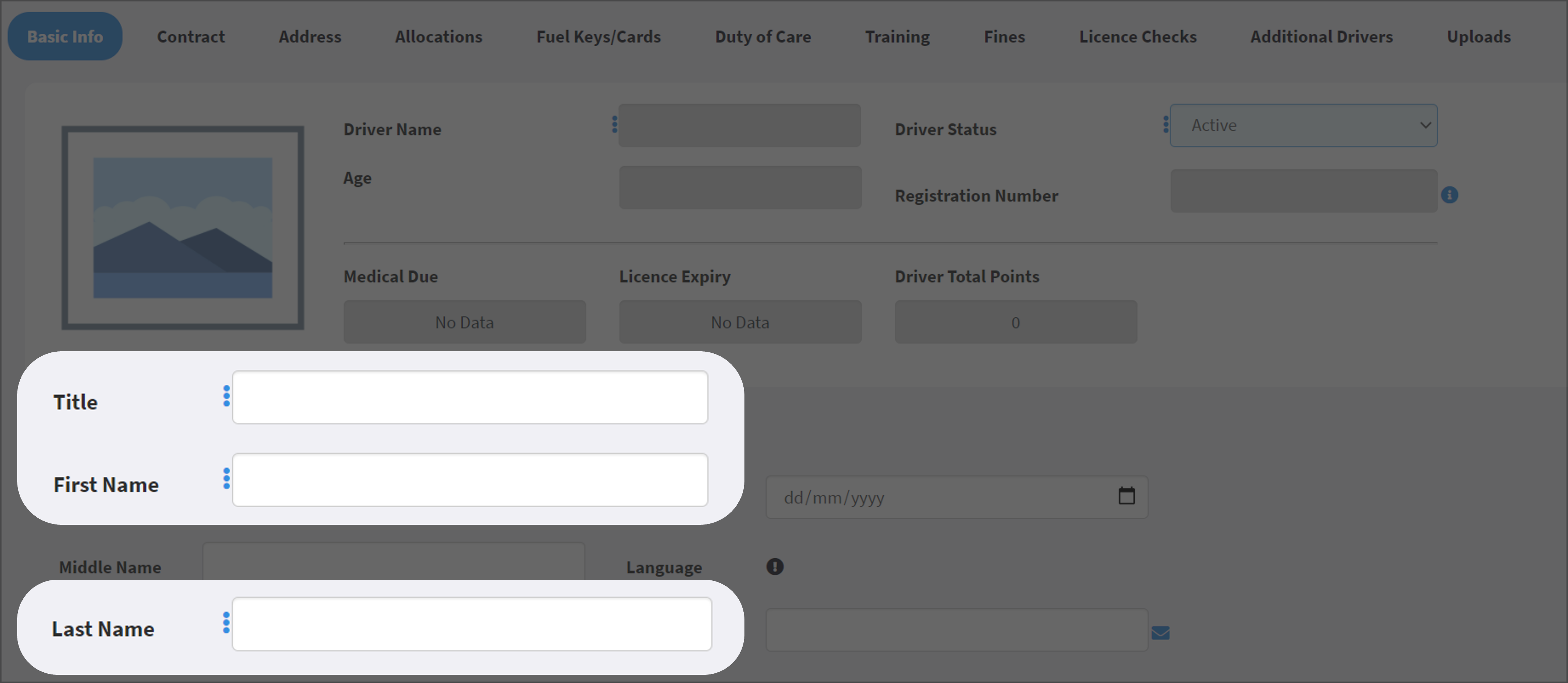
Task: Switch to the Training tab
Action: [x=897, y=37]
